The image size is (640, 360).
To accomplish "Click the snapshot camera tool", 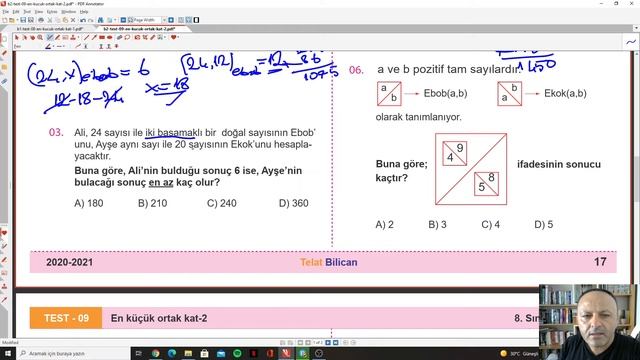I will click(x=137, y=38).
